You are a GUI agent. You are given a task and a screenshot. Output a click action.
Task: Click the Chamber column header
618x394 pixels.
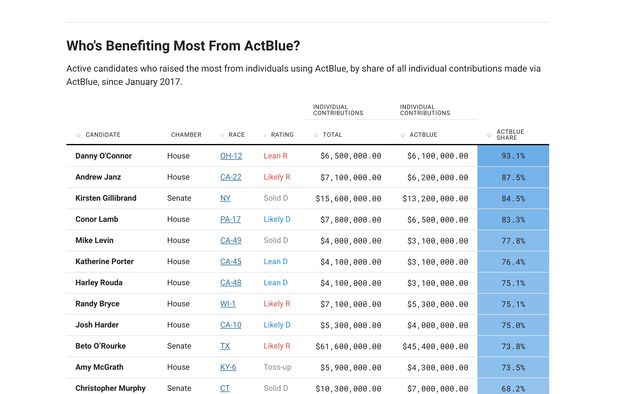click(x=186, y=135)
